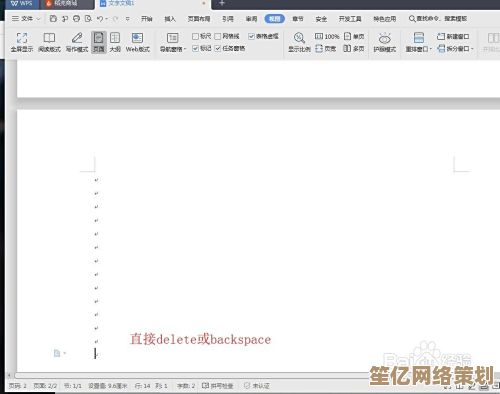Open the 引用 references tab

tap(228, 19)
